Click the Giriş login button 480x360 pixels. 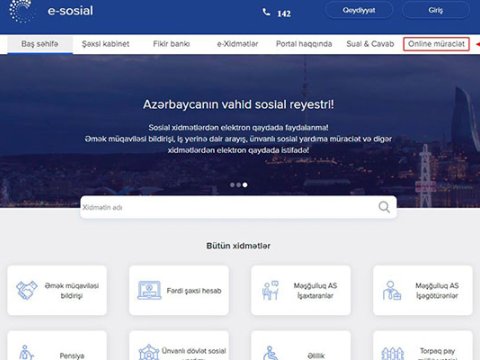pos(436,10)
